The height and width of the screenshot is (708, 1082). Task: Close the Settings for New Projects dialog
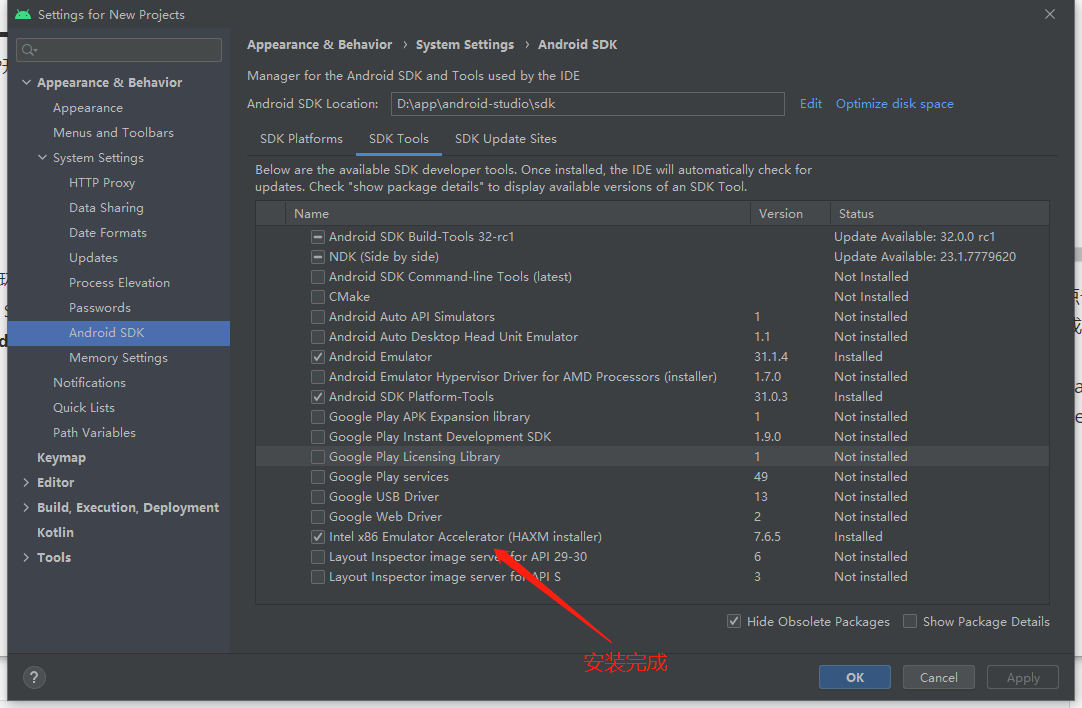(1050, 14)
